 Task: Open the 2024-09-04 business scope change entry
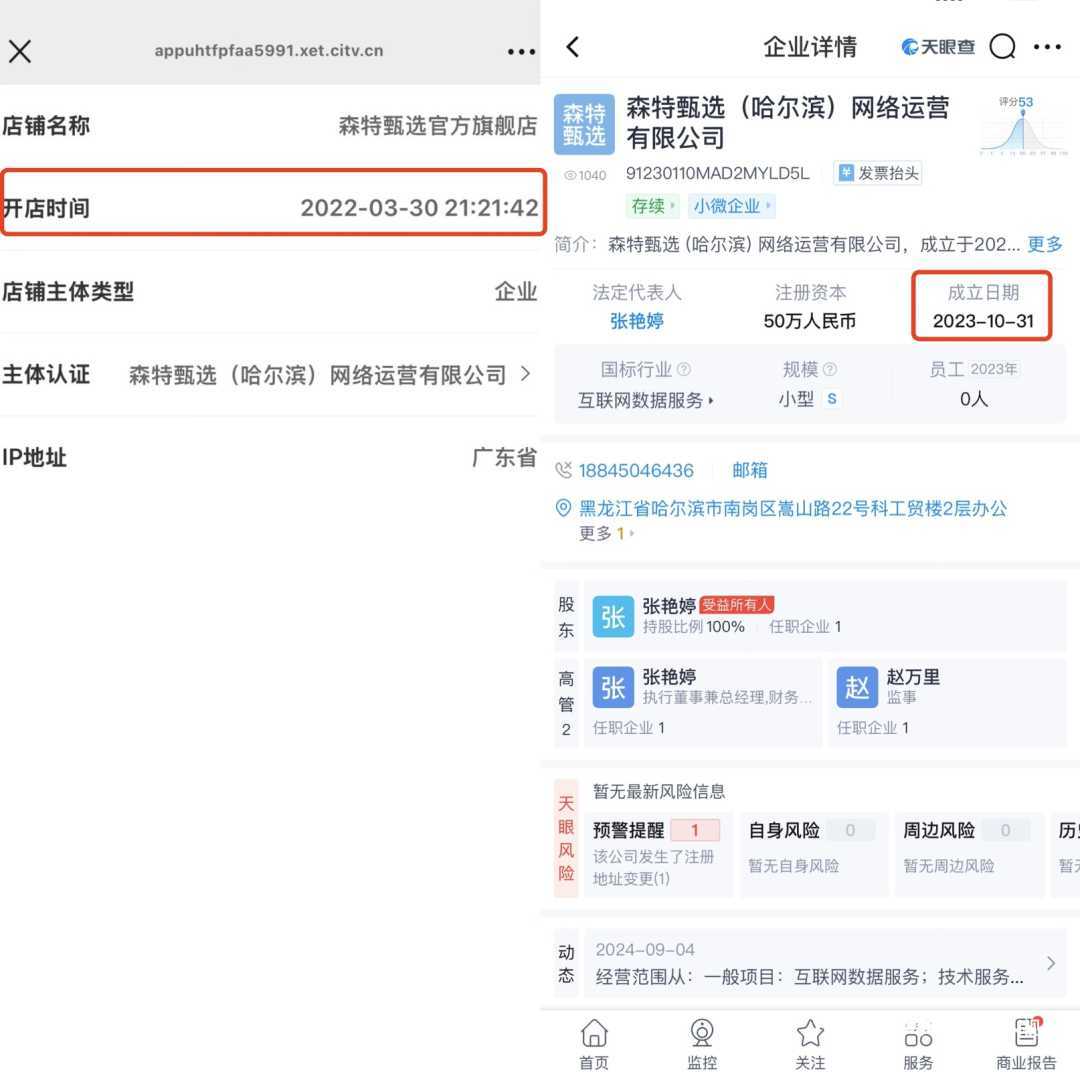tap(825, 963)
